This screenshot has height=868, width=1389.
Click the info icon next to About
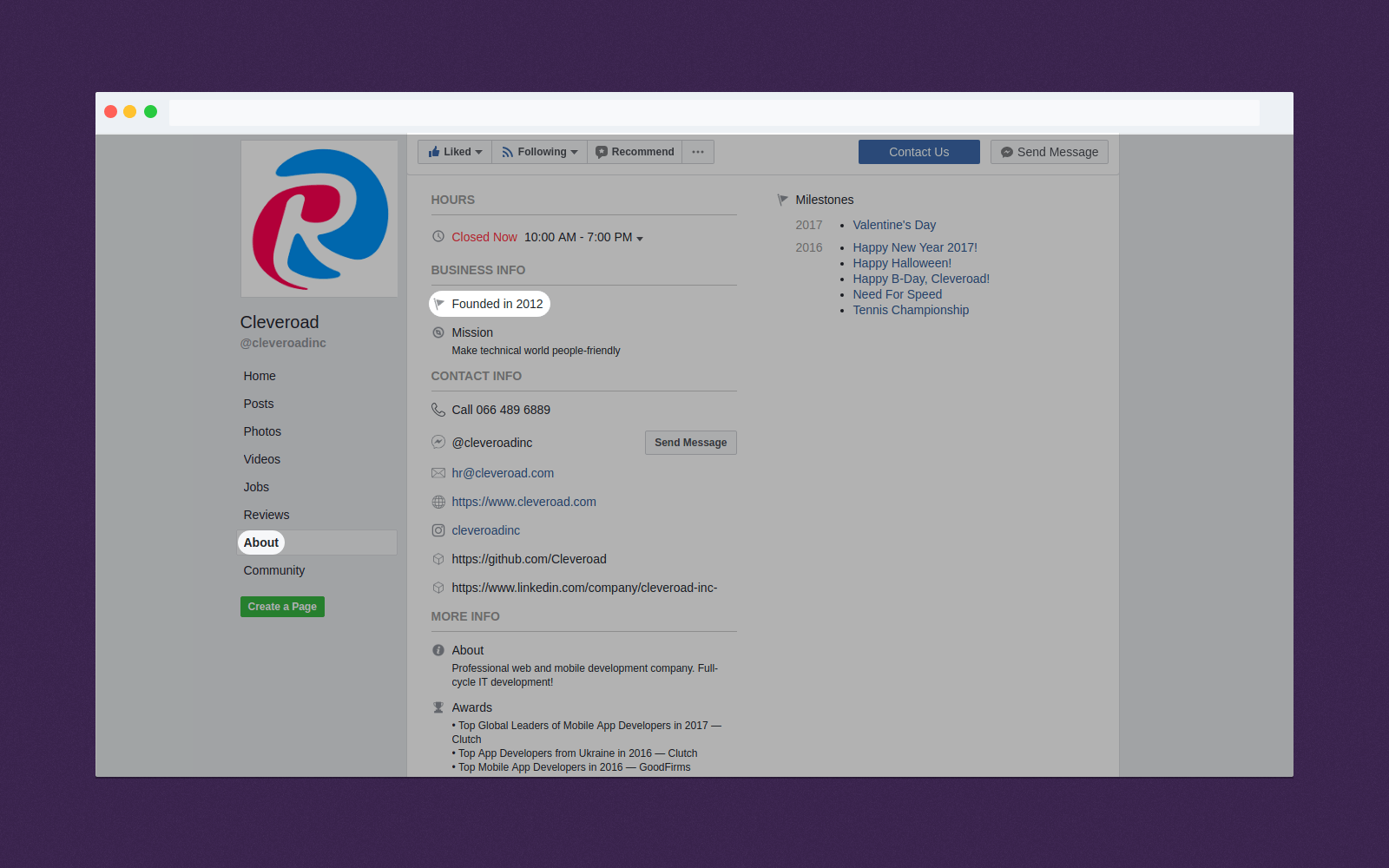click(438, 650)
